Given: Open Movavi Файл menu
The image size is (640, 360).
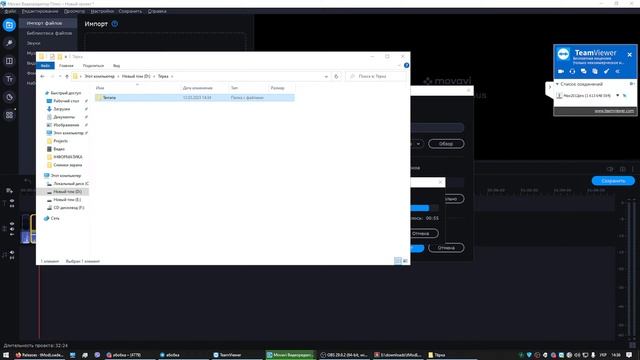Looking at the screenshot, I should (x=10, y=11).
